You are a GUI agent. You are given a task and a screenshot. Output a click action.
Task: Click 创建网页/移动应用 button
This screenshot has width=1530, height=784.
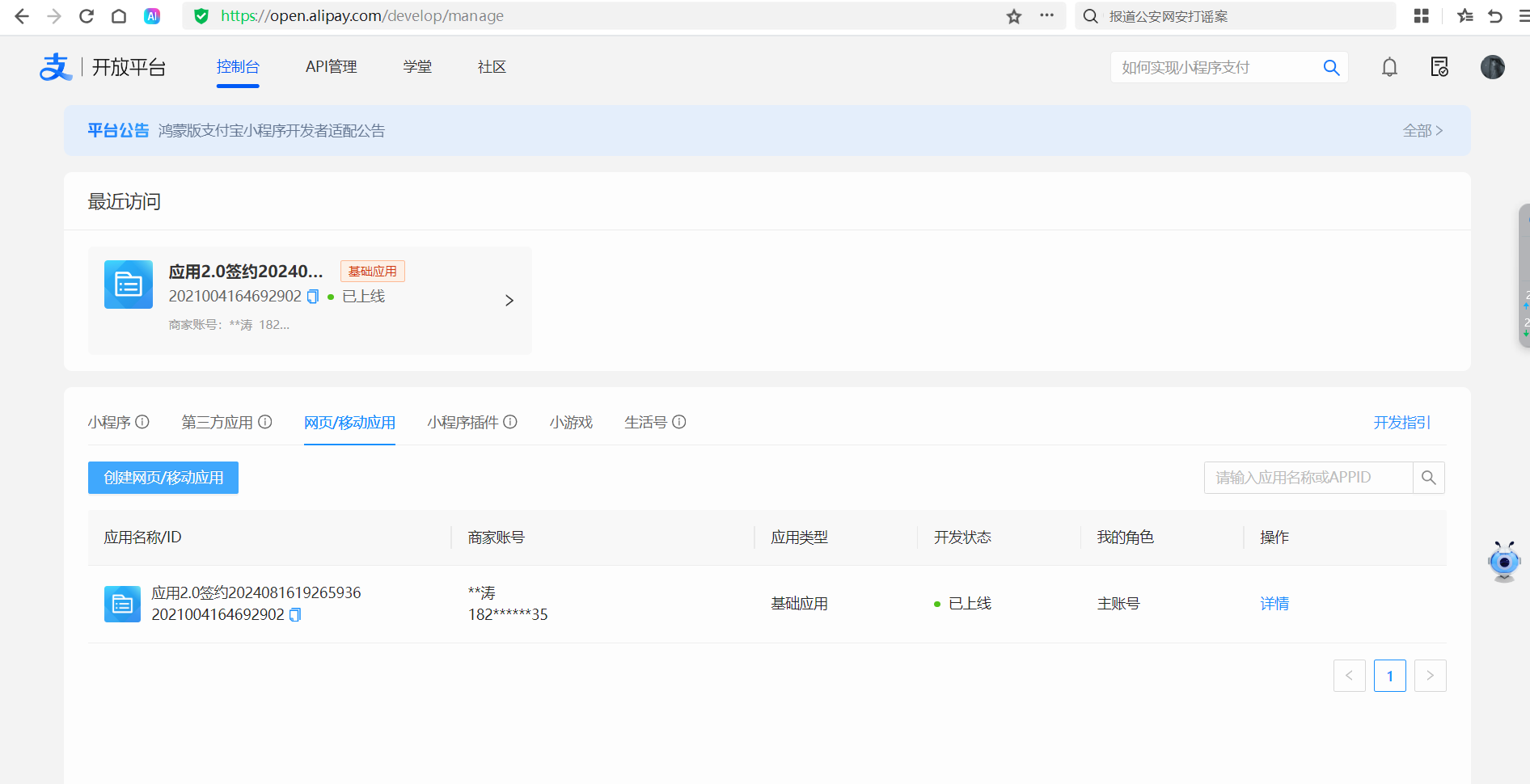163,478
